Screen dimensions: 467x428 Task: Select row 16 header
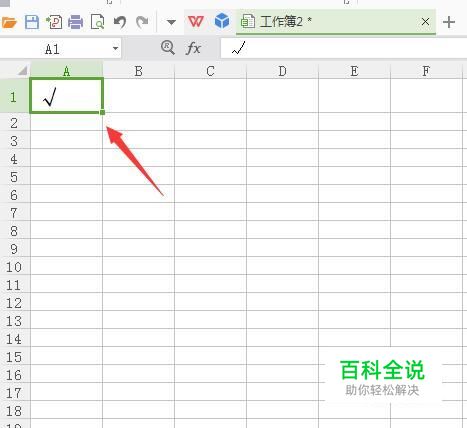15,374
